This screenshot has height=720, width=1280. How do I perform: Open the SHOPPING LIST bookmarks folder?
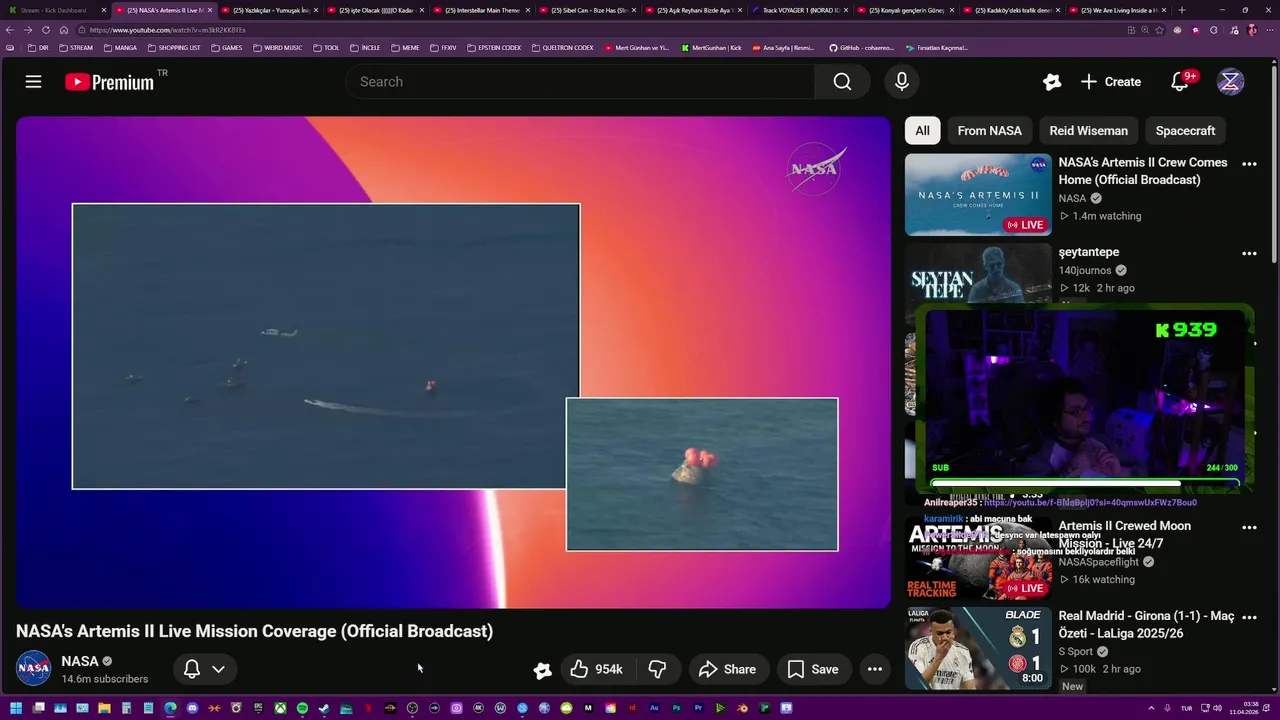(174, 48)
